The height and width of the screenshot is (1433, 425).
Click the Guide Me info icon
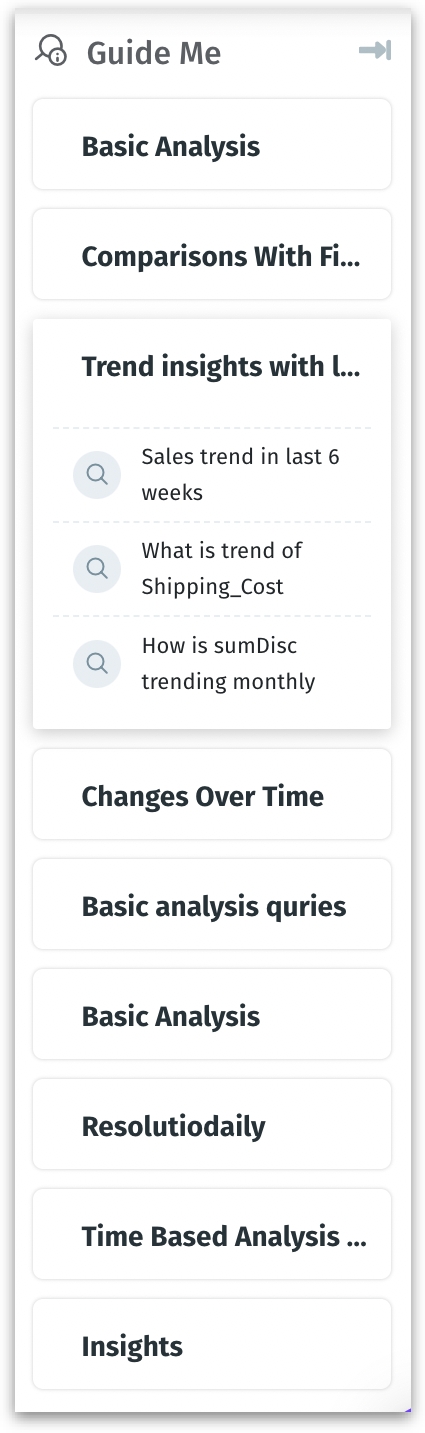pyautogui.click(x=50, y=50)
